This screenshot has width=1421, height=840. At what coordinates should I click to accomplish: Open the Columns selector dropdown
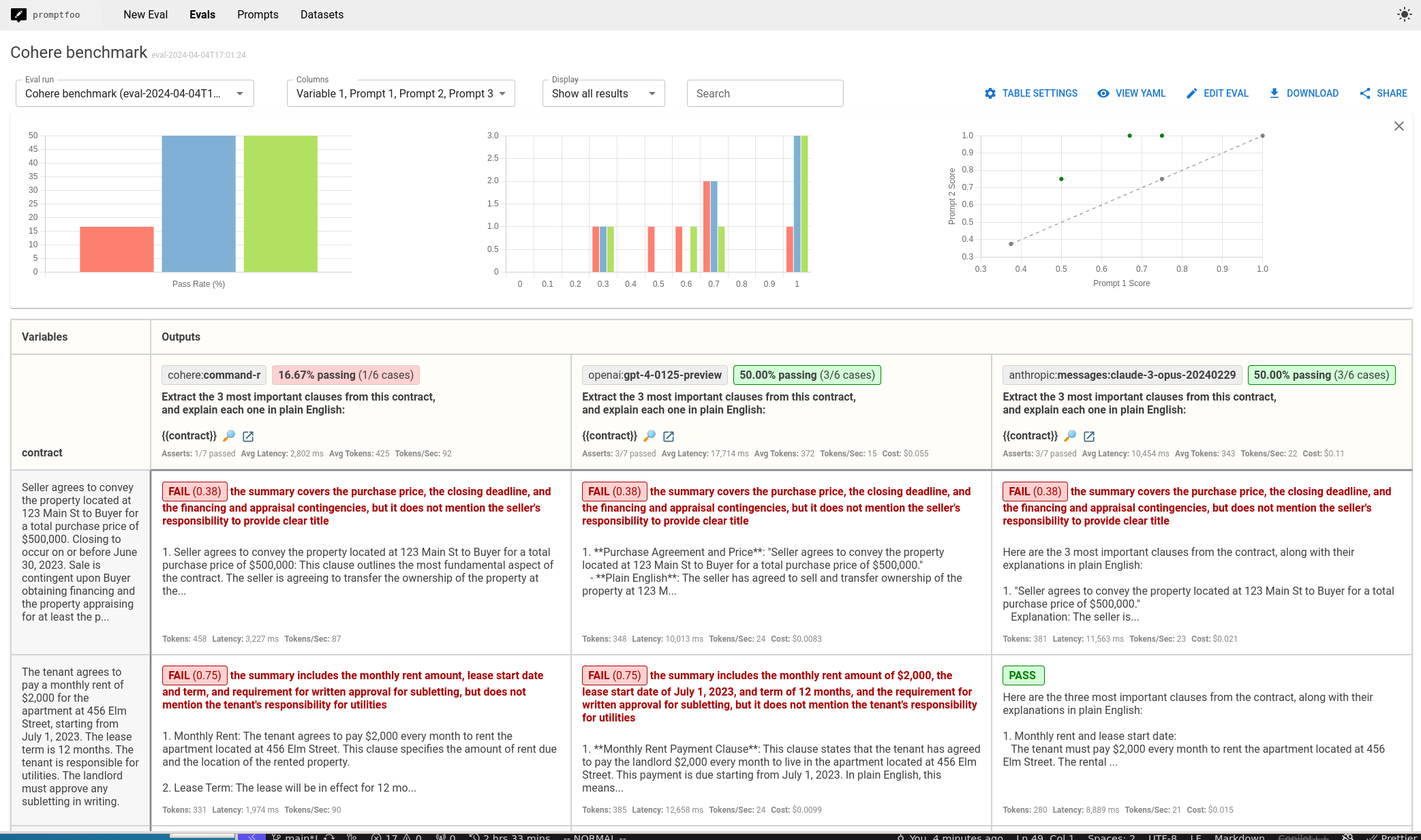click(x=401, y=93)
